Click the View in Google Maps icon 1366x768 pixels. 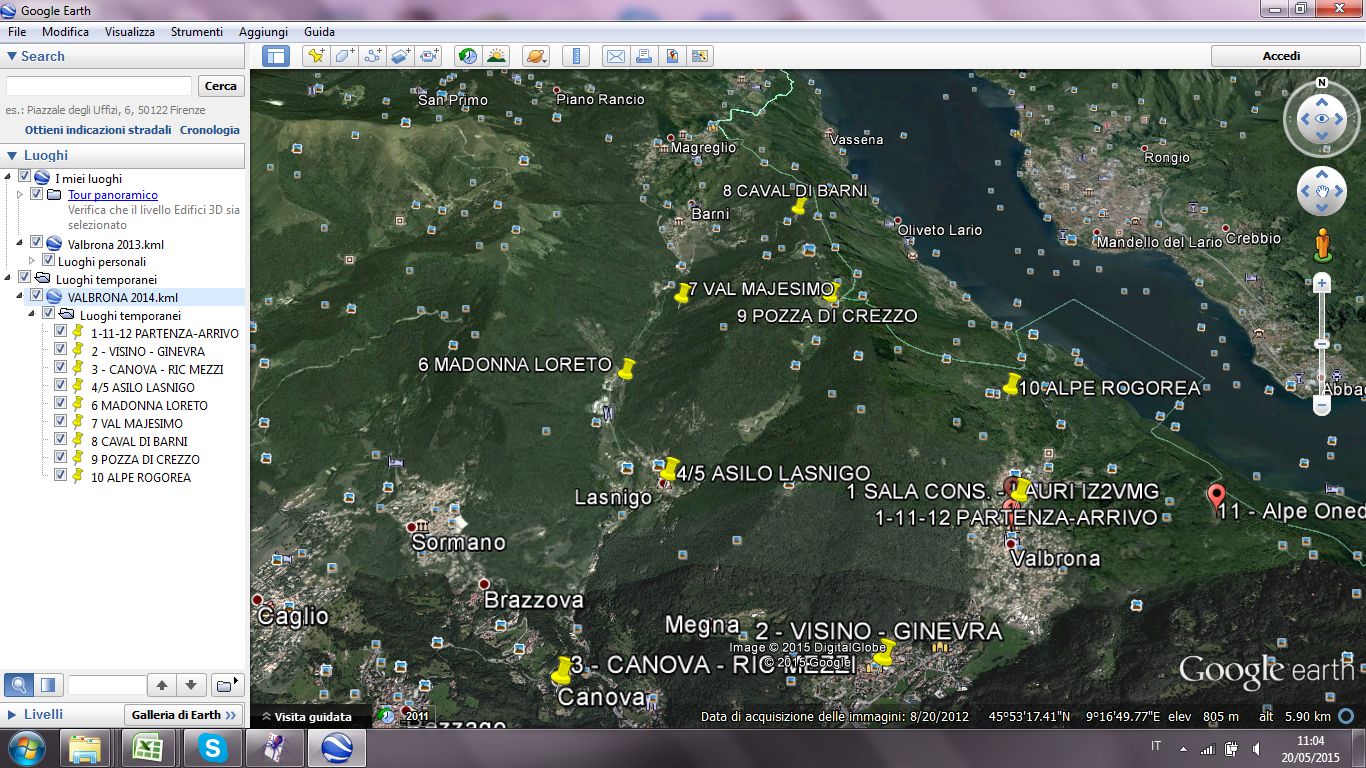672,56
